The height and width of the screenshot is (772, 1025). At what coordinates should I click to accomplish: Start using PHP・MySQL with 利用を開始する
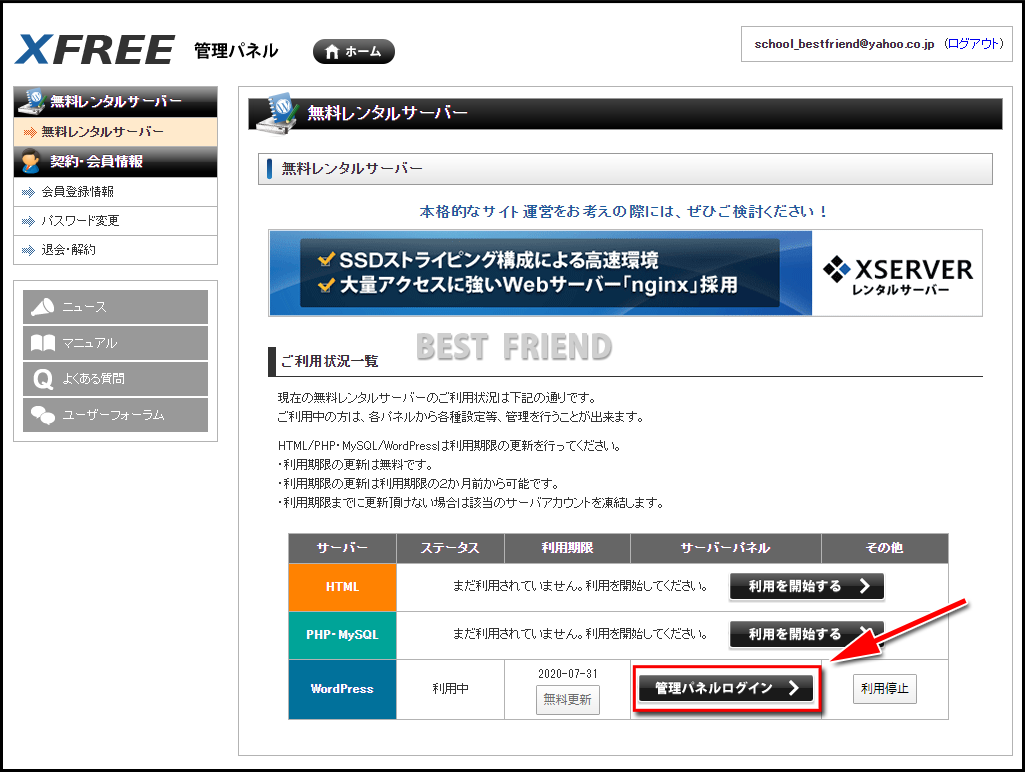(x=807, y=634)
